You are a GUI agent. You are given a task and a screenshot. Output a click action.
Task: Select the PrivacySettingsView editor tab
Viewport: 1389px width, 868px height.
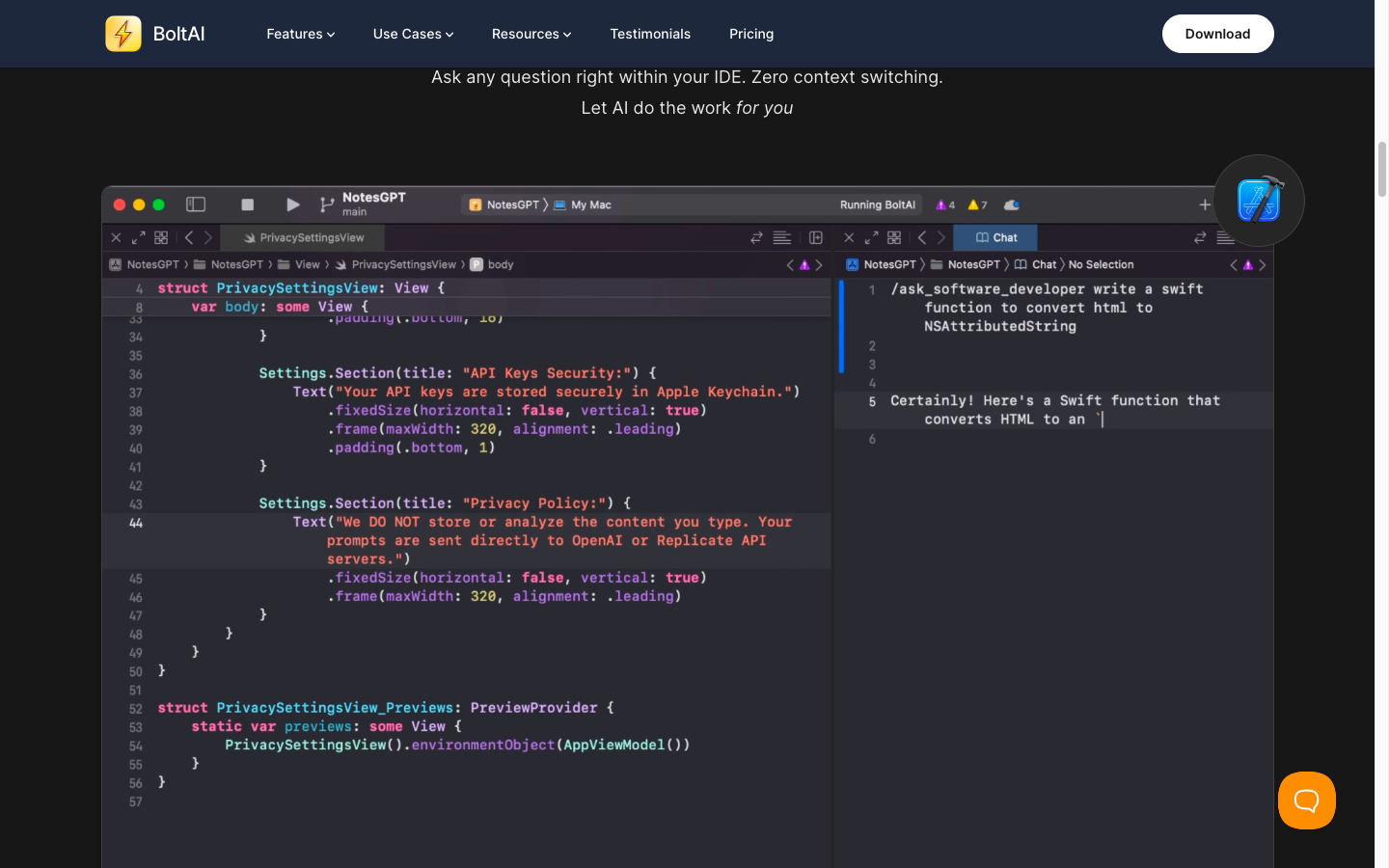point(303,237)
